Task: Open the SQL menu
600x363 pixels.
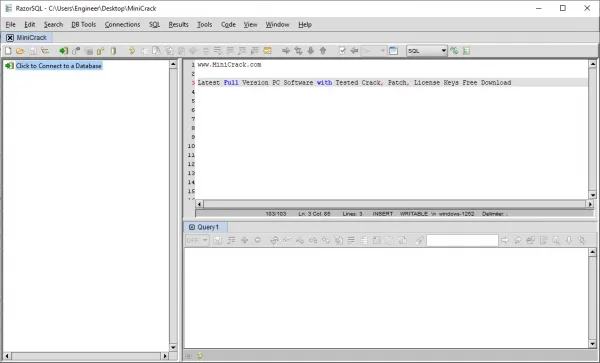Action: click(x=154, y=24)
